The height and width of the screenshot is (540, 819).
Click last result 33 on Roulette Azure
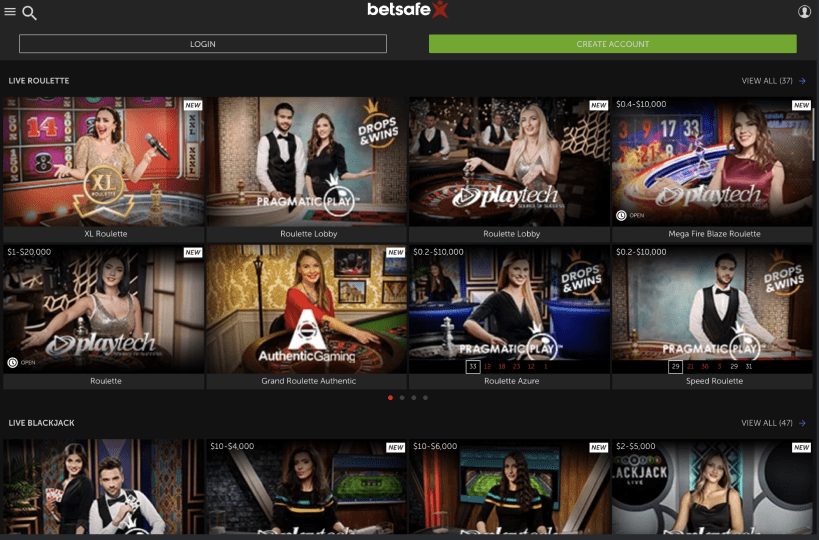click(473, 367)
